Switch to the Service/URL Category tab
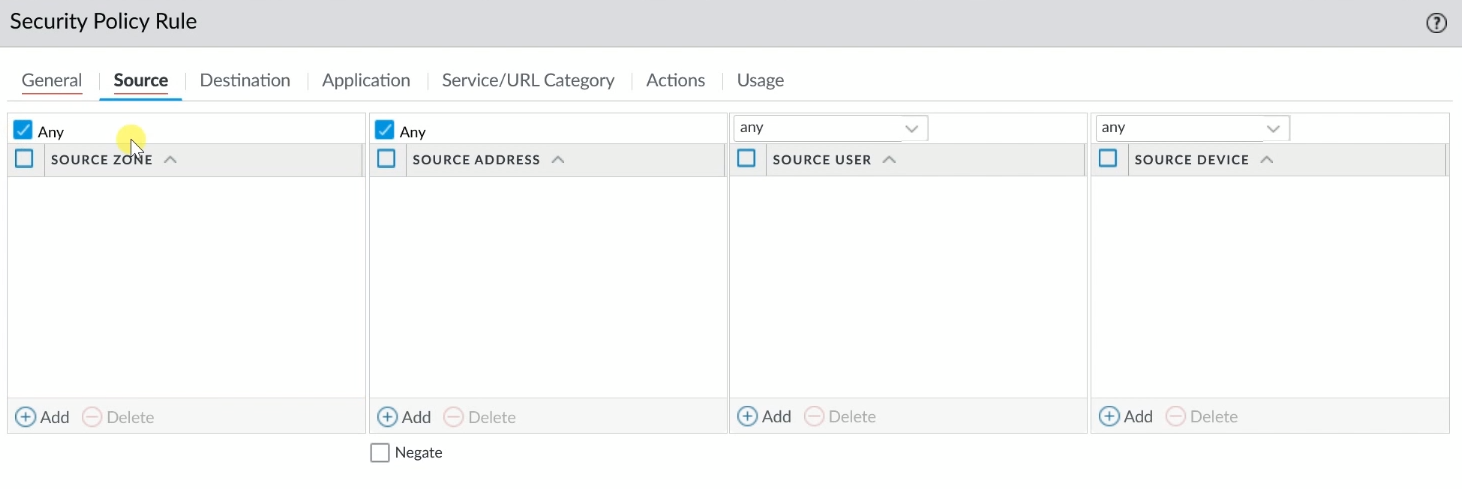 point(528,80)
